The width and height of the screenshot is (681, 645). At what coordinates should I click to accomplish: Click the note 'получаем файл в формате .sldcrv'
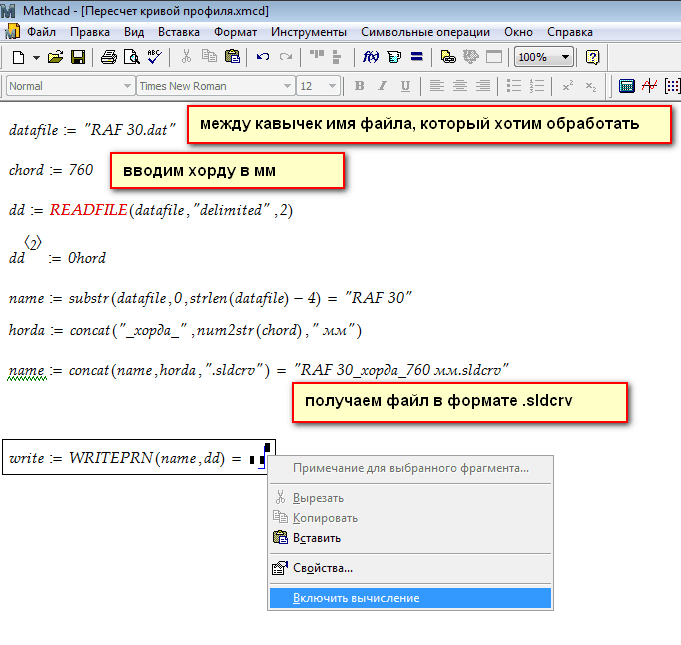460,402
